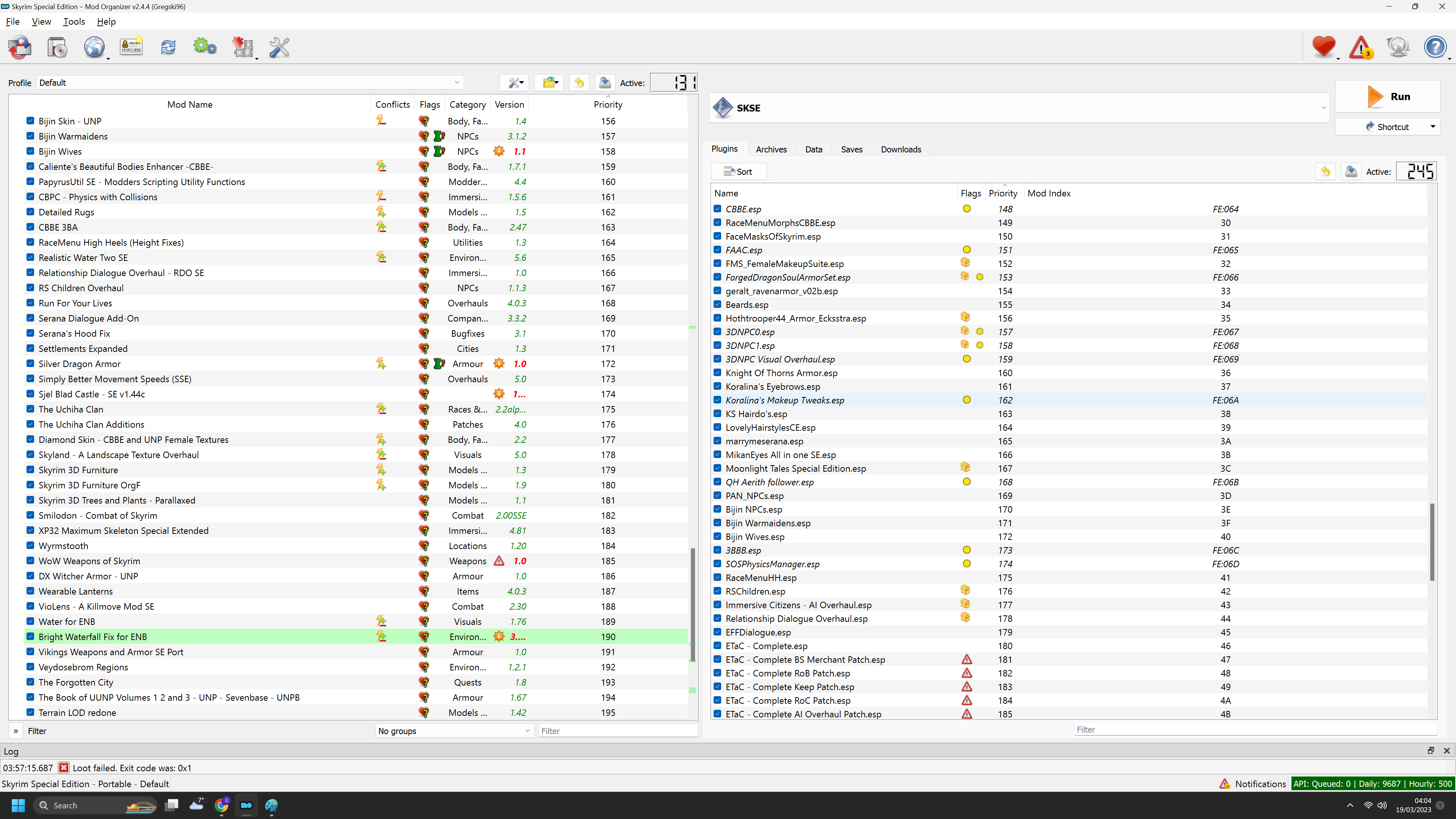Click Notifications in the status bar
The image size is (1456, 819).
pos(1252,783)
